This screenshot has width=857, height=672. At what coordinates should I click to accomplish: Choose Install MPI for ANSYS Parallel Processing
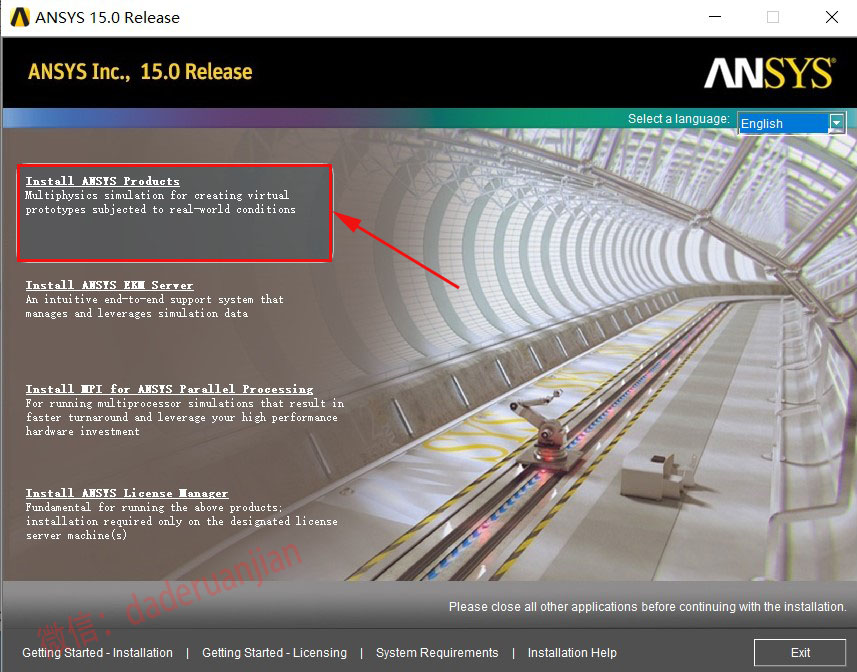(x=169, y=389)
